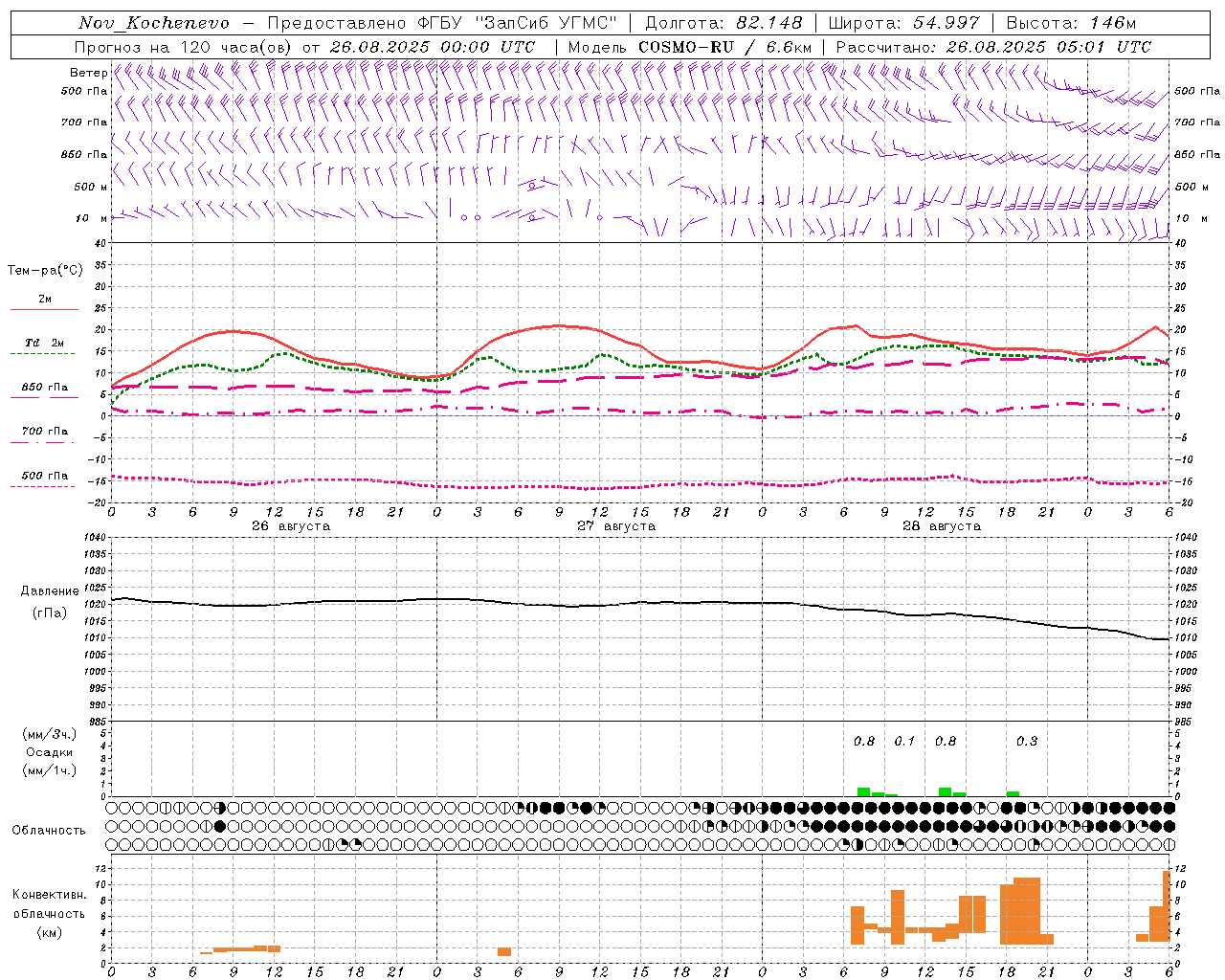Click the station name Nov_Kochenevo in header
This screenshot has height=980, width=1225.
pyautogui.click(x=154, y=23)
